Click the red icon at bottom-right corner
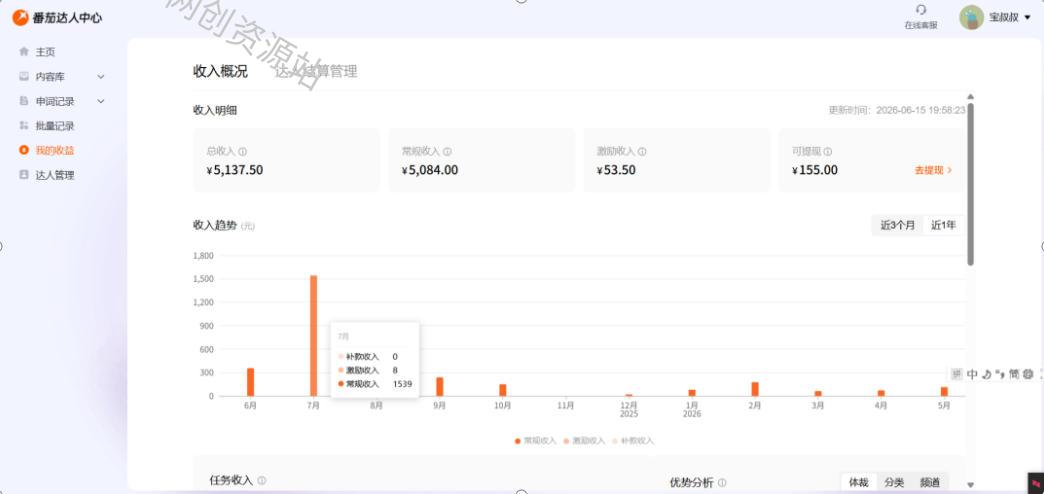Screen dimensions: 1044x494 1035,483
